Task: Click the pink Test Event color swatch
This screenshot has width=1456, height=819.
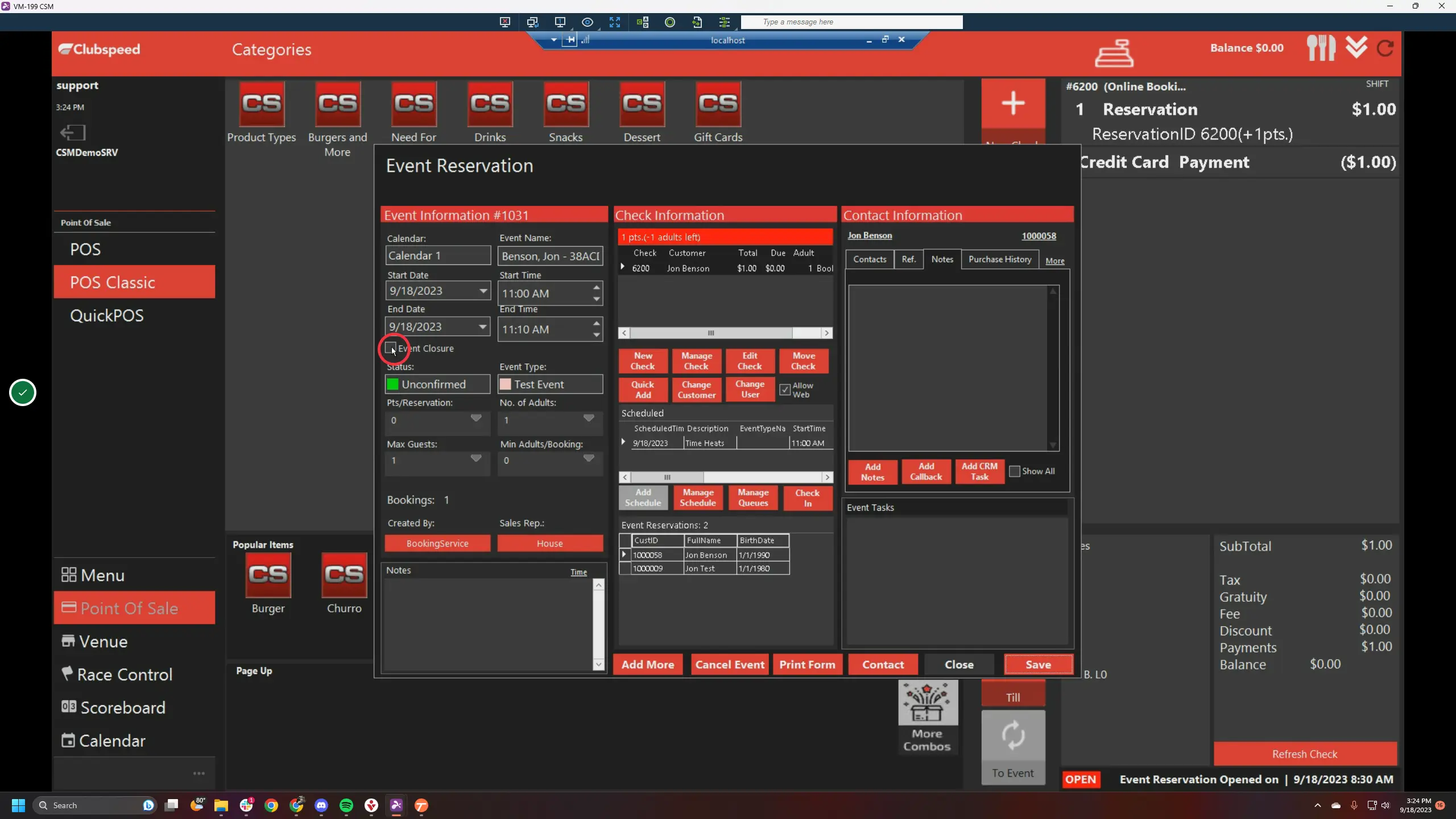Action: (505, 384)
